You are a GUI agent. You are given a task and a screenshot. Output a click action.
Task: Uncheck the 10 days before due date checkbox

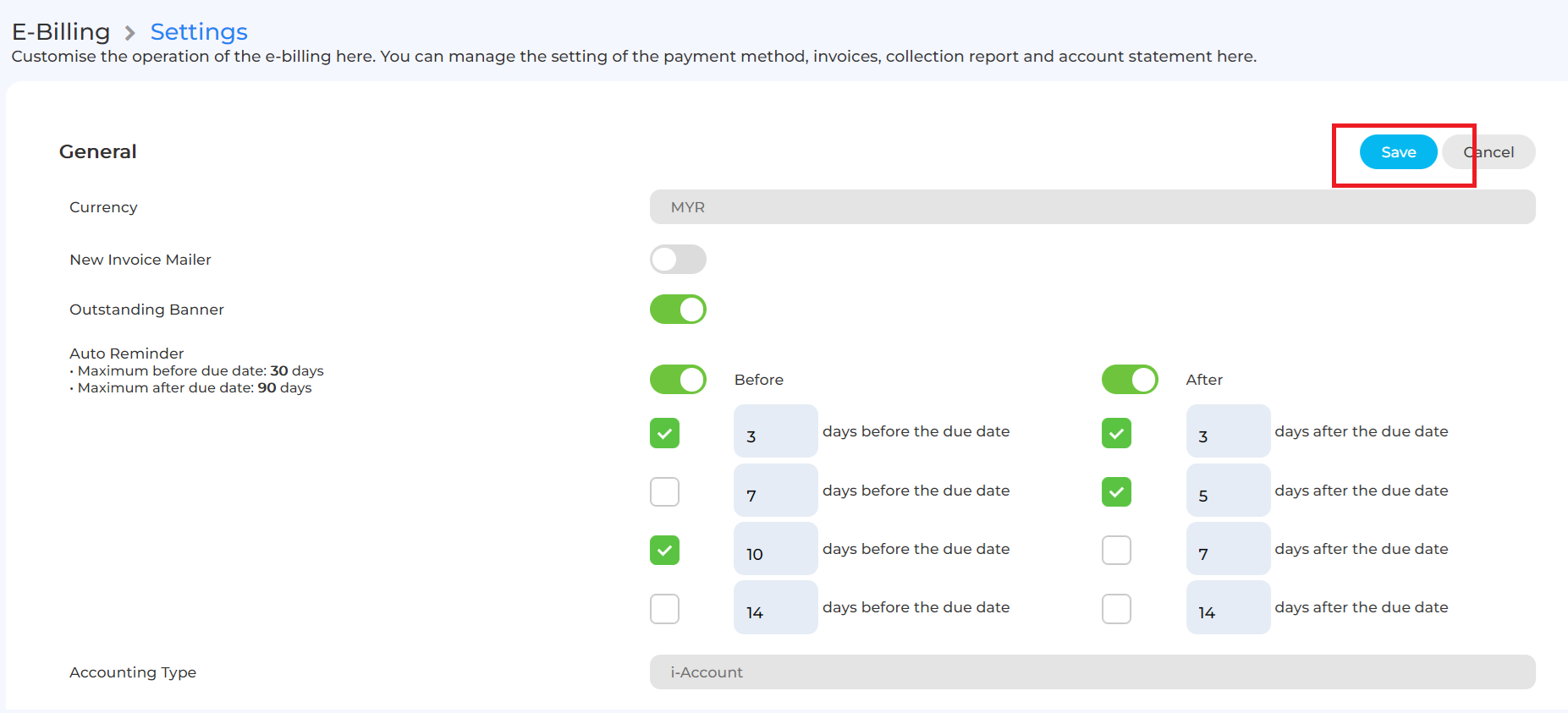664,551
